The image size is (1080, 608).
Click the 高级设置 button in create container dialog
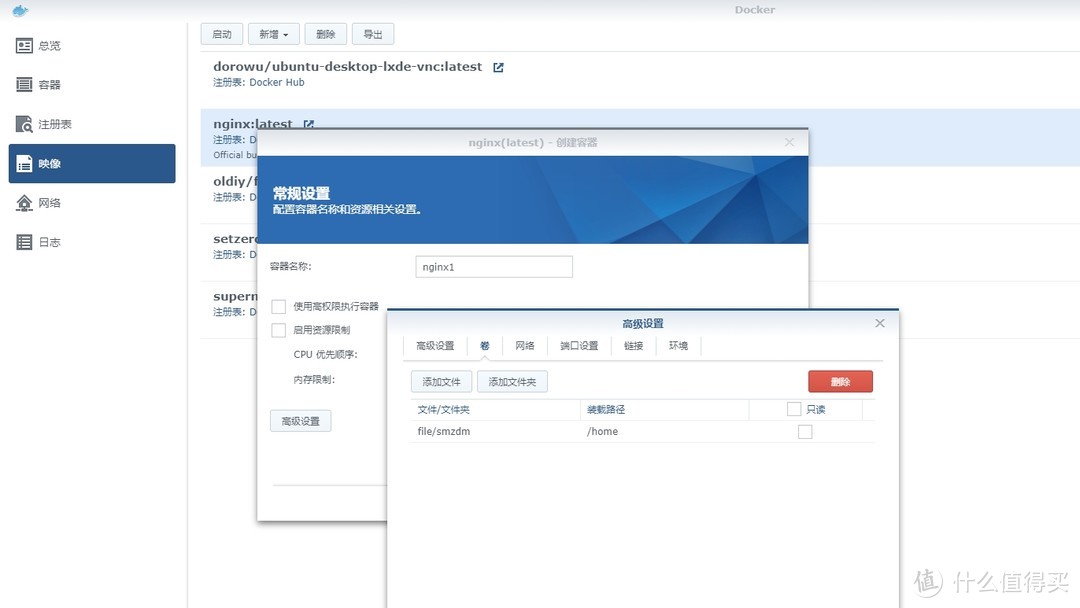coord(300,421)
